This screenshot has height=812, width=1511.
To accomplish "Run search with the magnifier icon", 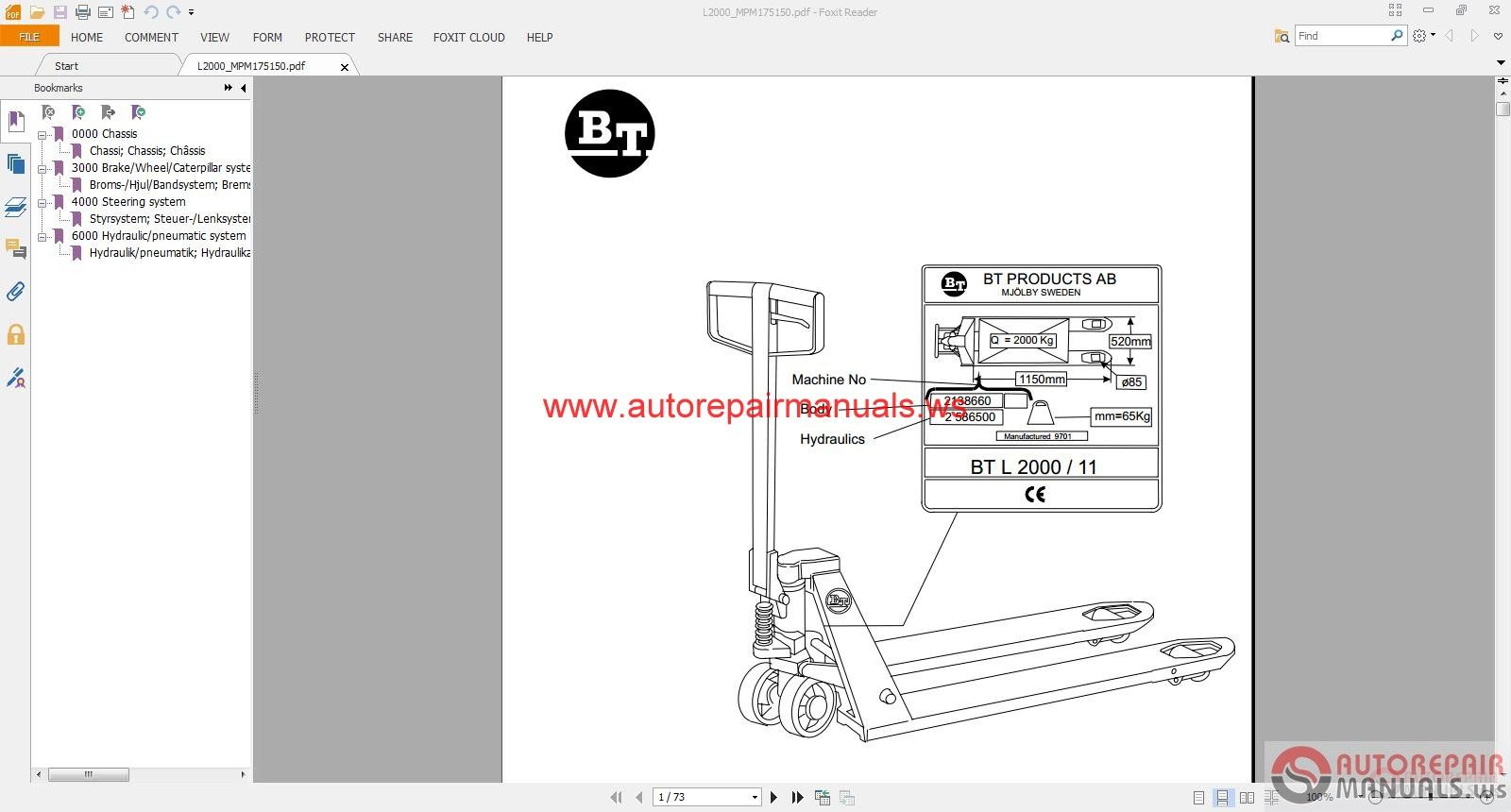I will point(1397,36).
